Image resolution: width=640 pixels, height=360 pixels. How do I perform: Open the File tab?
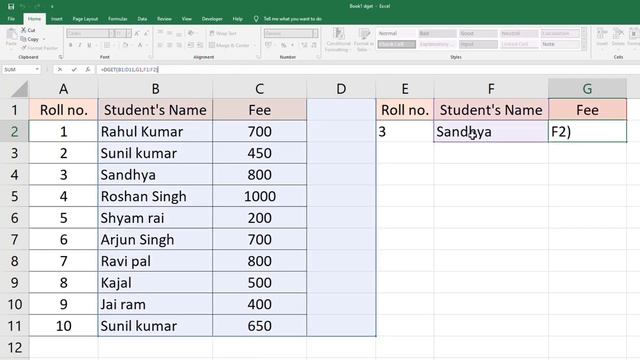[x=11, y=19]
